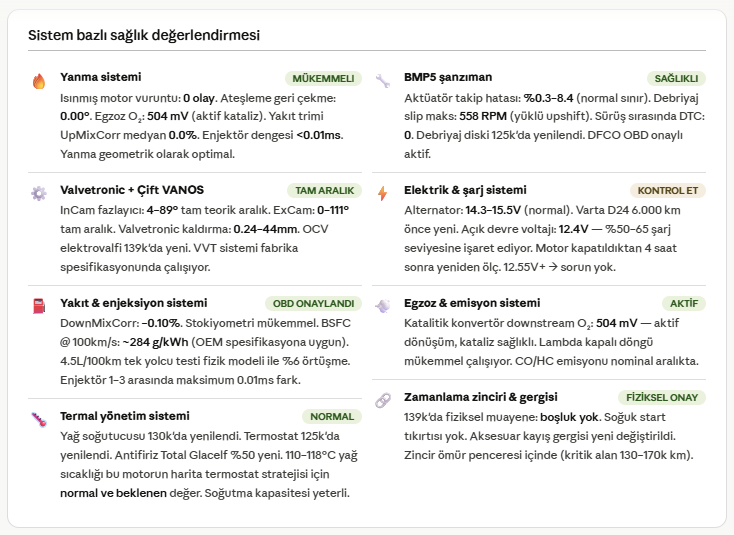Click the NORMAL badge on Termal yönetim

[x=332, y=416]
